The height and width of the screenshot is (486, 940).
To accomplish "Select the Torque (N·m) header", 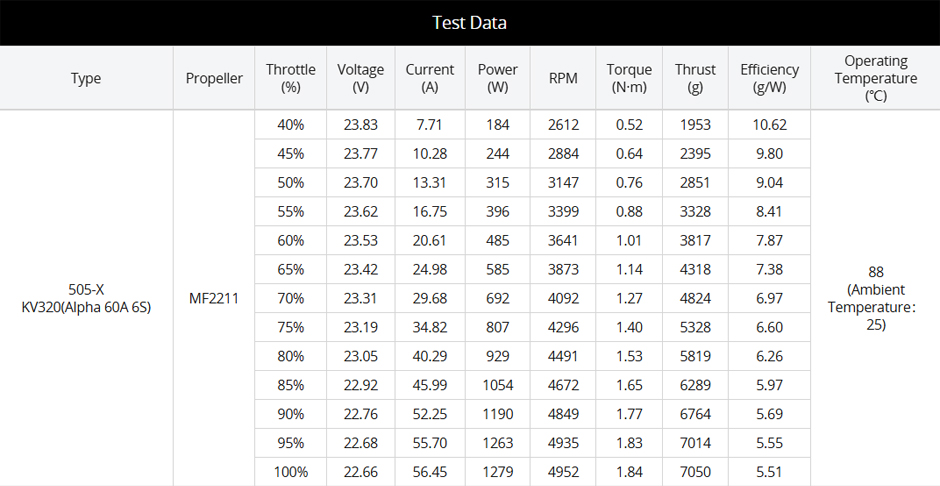I will [x=629, y=78].
